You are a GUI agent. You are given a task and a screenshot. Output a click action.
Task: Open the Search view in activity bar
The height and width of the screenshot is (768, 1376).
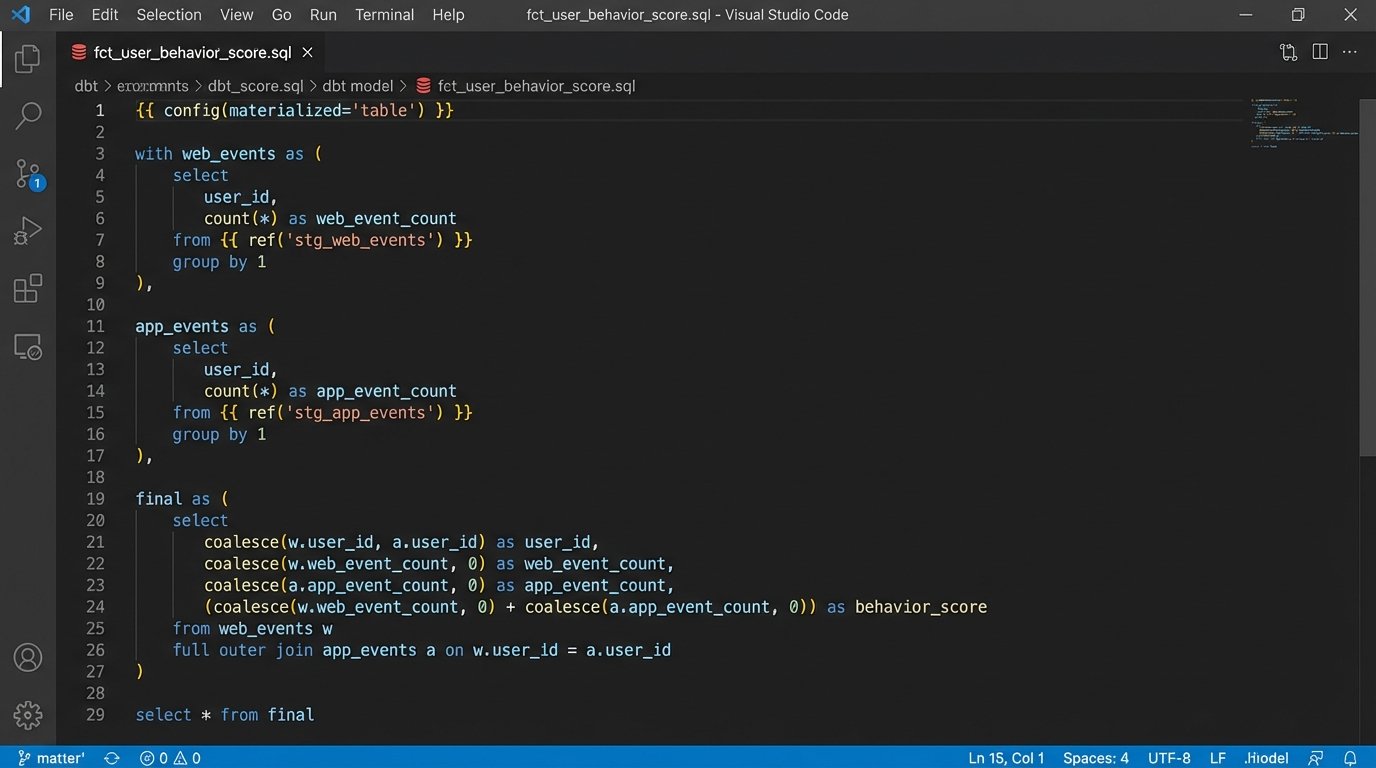point(28,116)
